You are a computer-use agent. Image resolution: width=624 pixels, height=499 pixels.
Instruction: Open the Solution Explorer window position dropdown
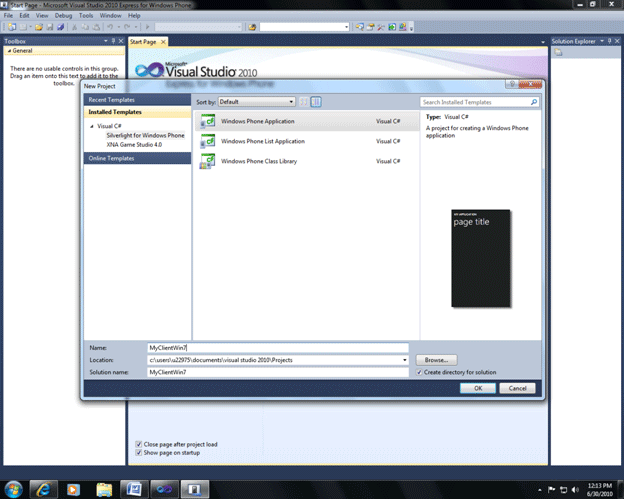click(x=602, y=41)
